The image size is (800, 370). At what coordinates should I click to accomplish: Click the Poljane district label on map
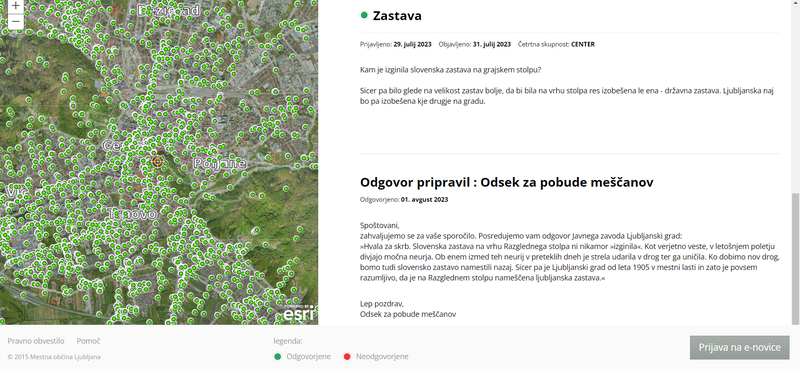tap(219, 163)
